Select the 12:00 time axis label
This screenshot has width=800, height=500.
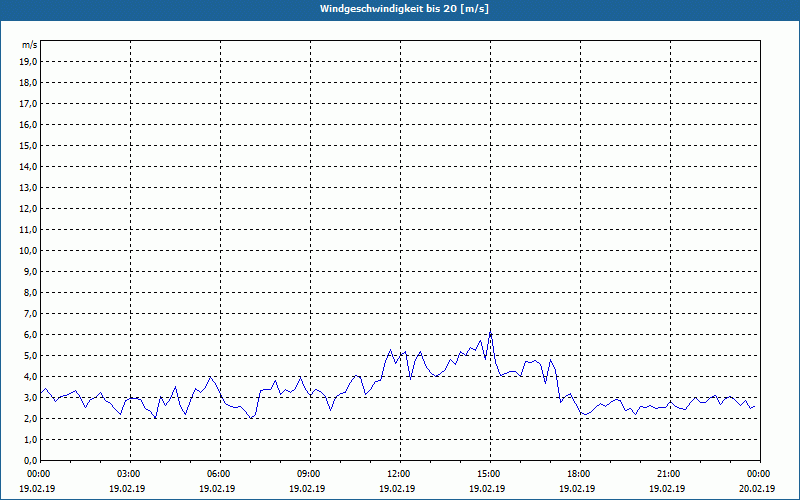398,473
